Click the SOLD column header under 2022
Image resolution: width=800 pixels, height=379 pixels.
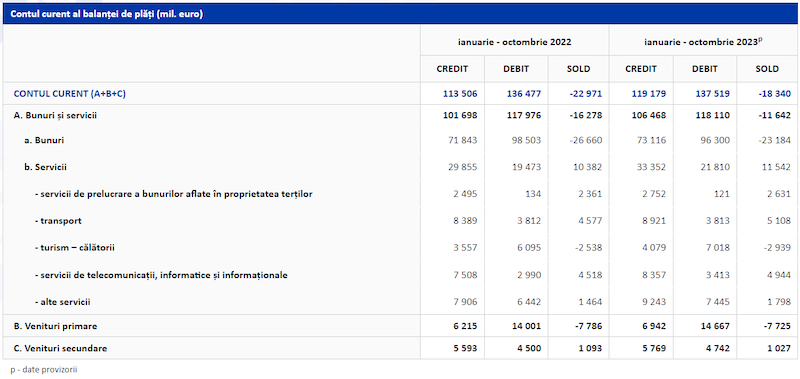point(579,69)
